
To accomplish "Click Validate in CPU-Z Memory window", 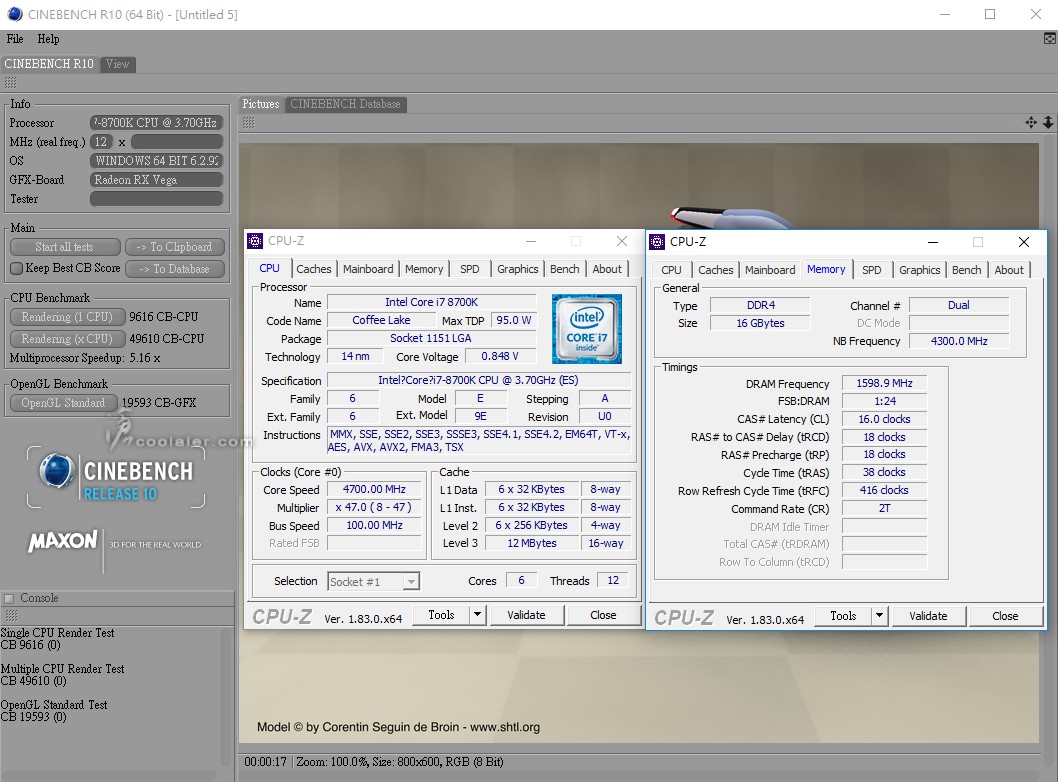I will pyautogui.click(x=928, y=616).
